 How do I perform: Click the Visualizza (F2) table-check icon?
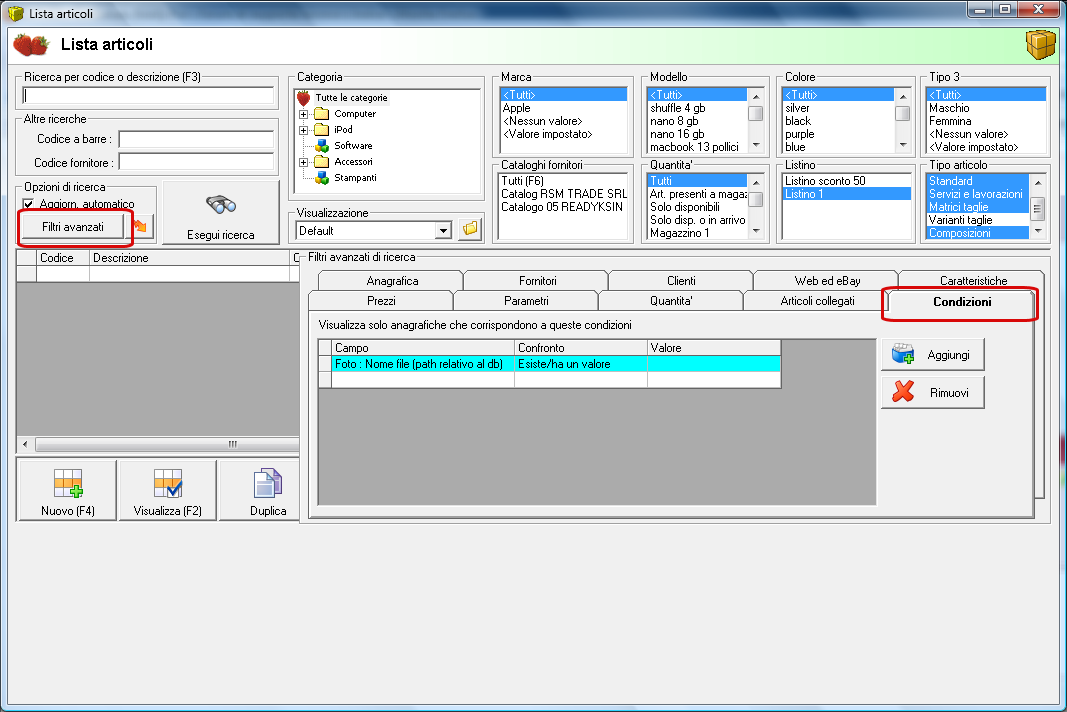[167, 483]
